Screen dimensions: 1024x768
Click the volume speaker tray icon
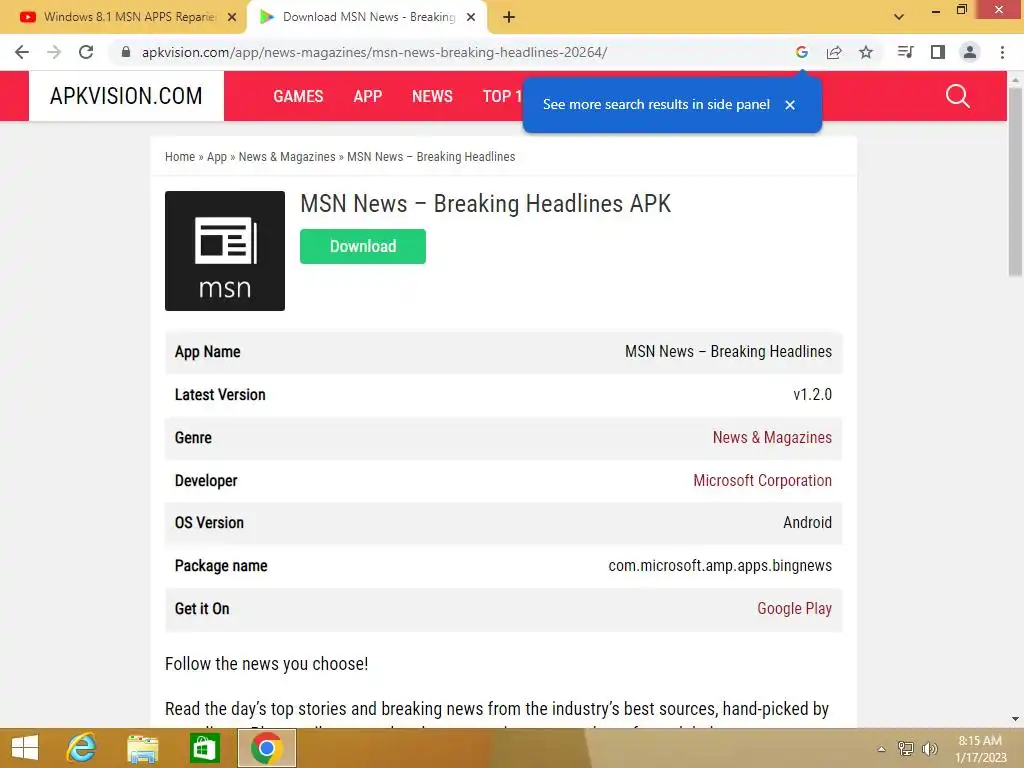coord(930,749)
